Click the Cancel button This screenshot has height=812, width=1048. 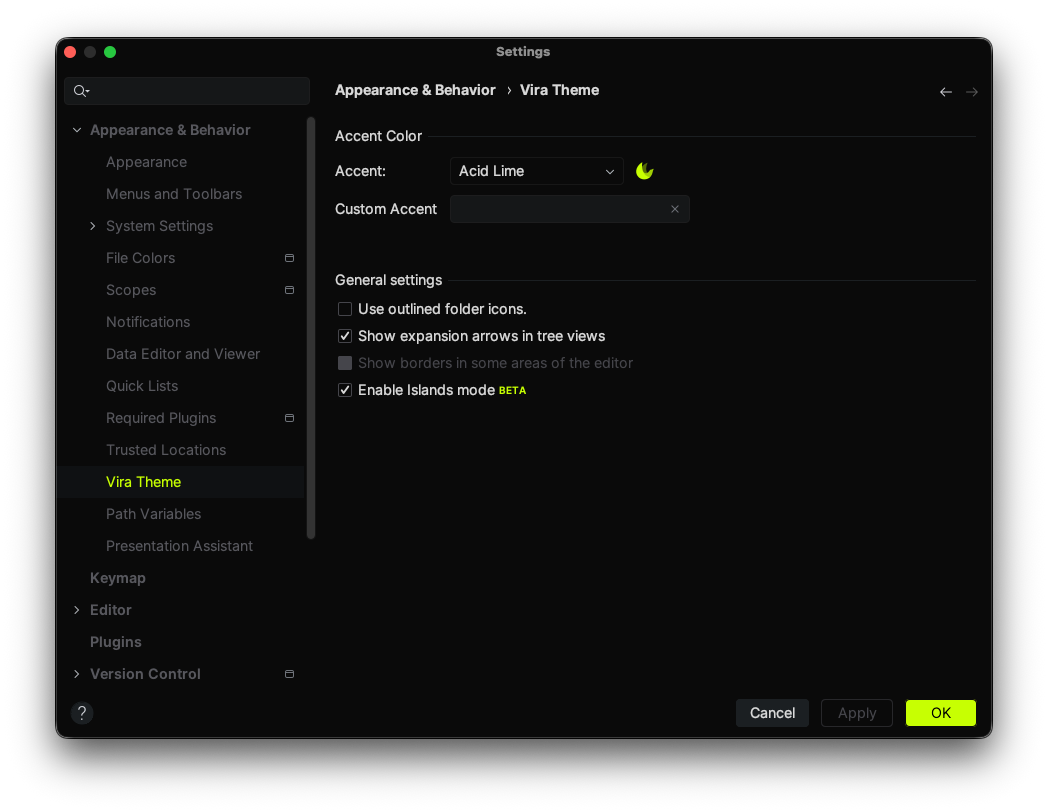(772, 713)
